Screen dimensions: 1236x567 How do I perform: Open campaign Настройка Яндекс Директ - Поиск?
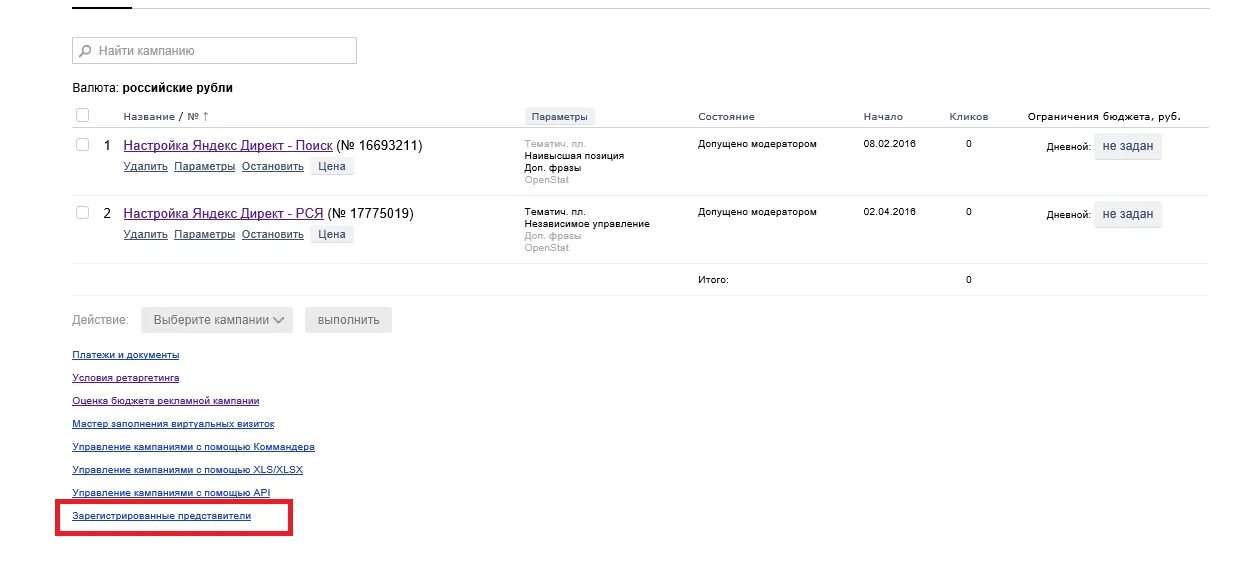click(227, 146)
